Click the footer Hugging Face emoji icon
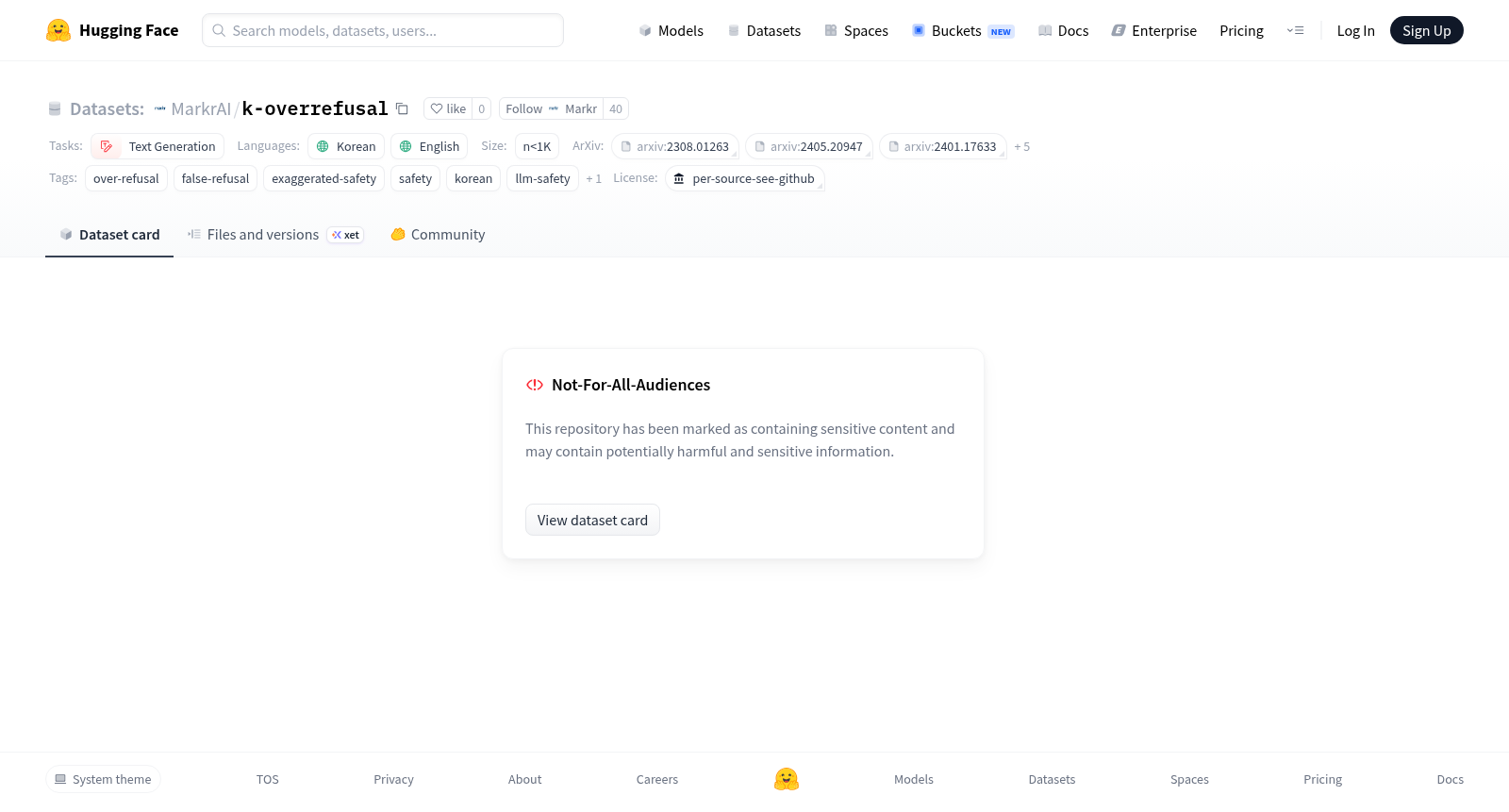 click(787, 779)
